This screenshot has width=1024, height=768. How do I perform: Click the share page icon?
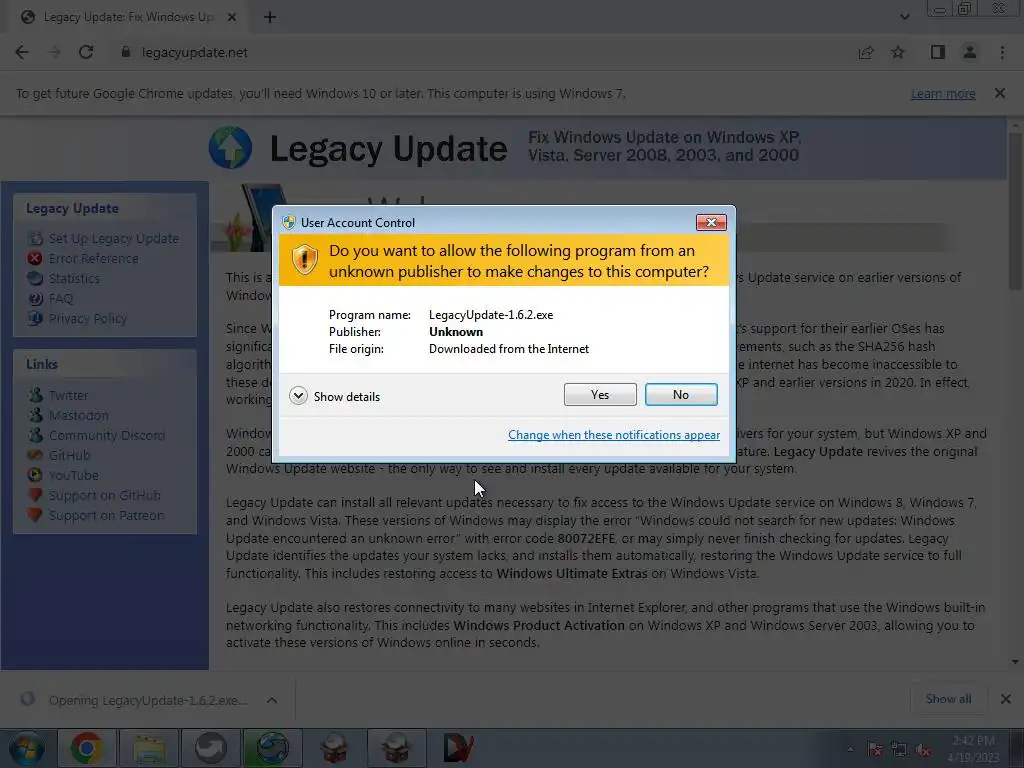point(866,52)
